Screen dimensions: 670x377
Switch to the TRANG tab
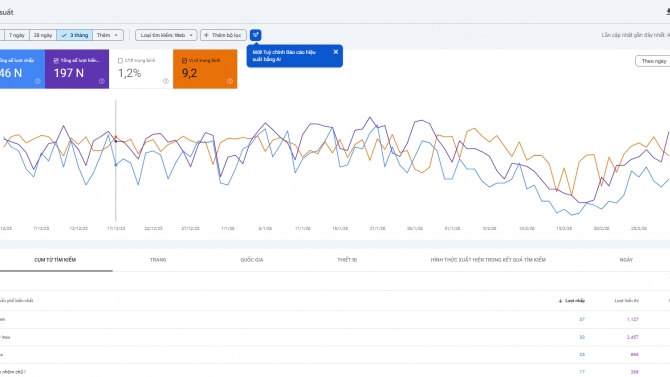coord(158,260)
